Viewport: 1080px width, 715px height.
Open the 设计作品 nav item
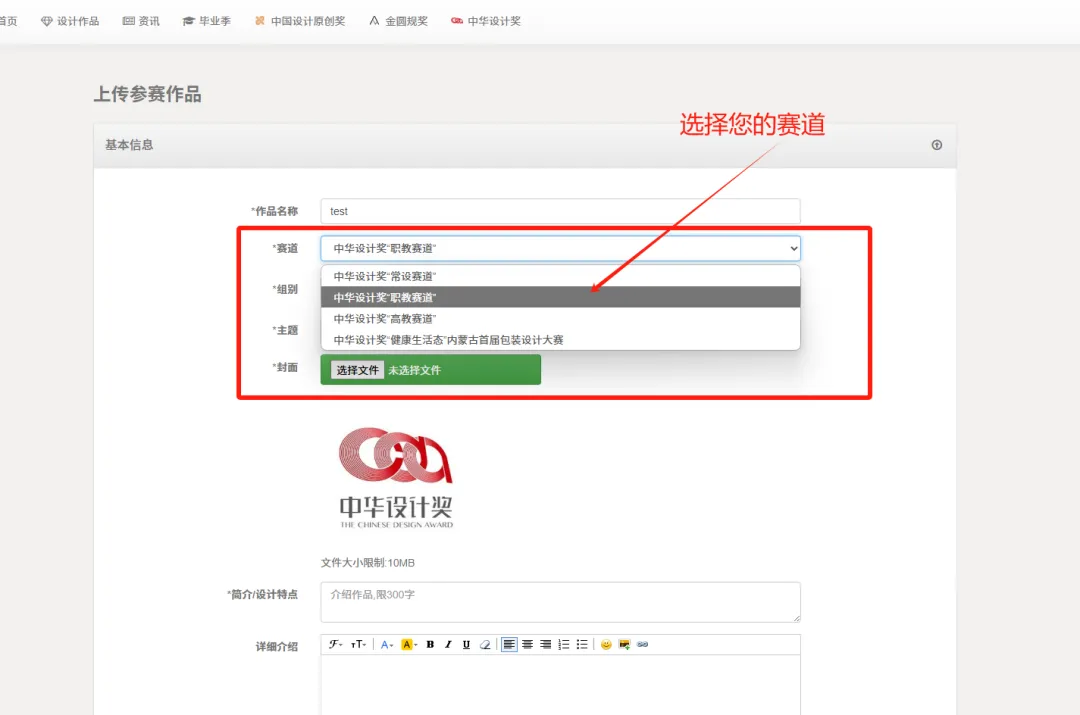pos(70,21)
